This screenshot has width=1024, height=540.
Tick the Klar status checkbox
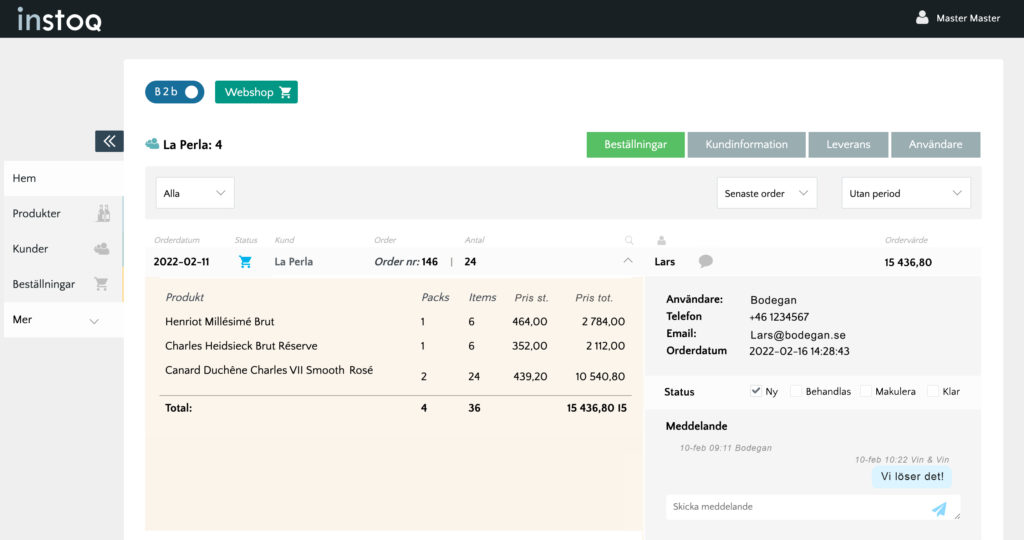click(932, 391)
